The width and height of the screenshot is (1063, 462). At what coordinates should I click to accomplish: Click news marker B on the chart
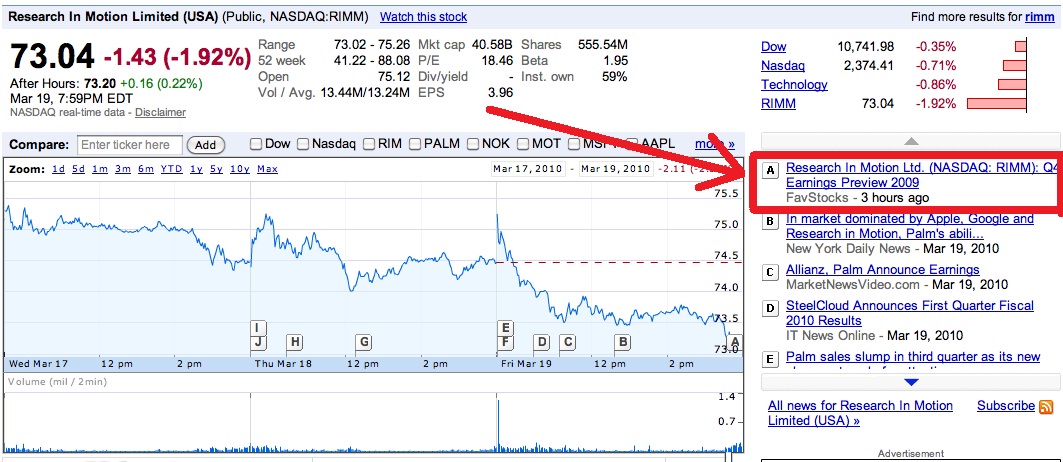623,342
